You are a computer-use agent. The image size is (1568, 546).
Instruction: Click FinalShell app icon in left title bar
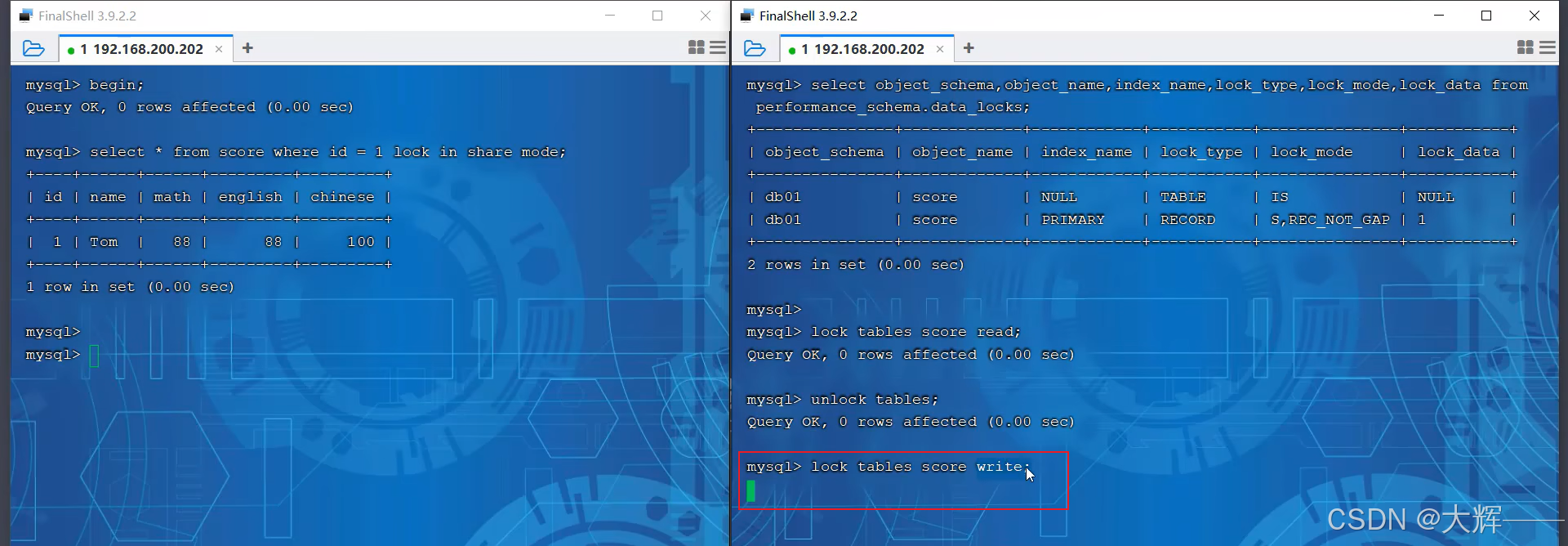[26, 16]
